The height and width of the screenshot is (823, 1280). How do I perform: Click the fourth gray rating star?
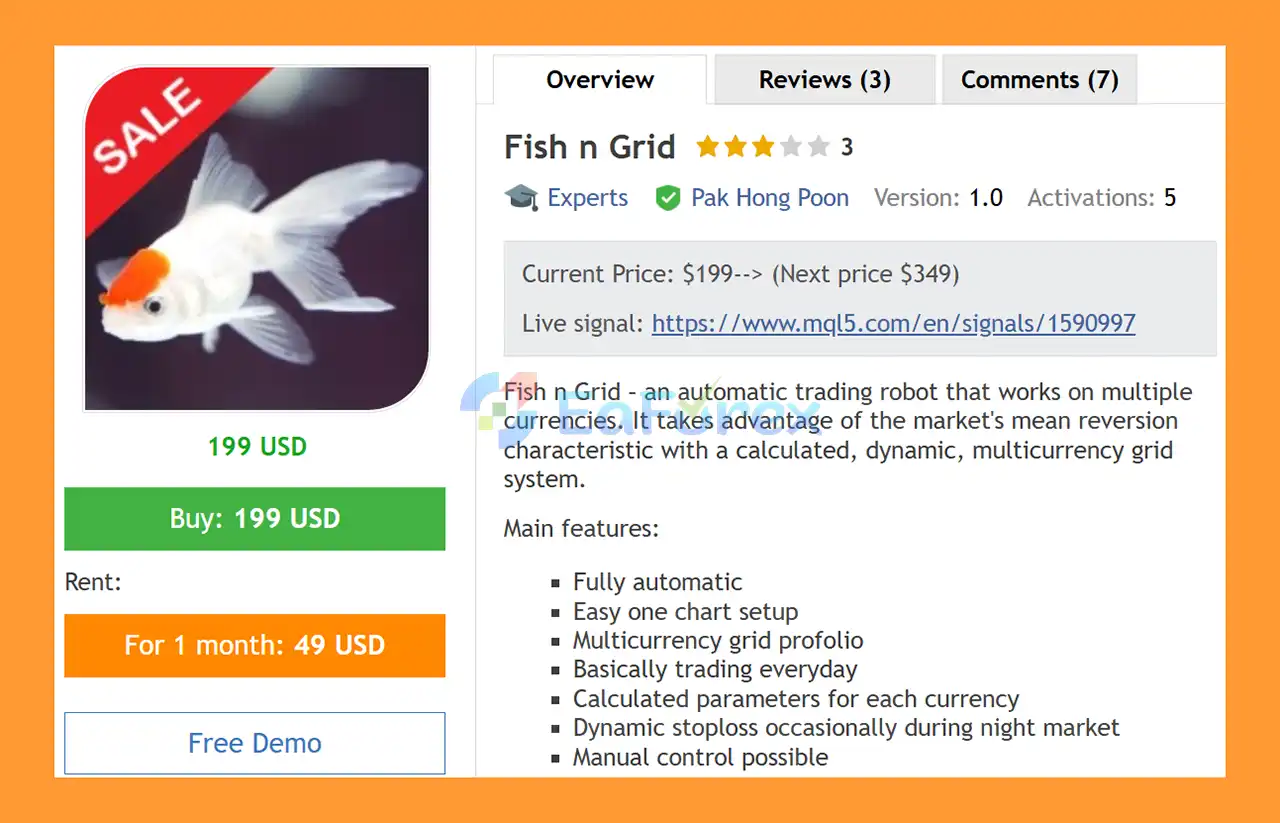791,148
